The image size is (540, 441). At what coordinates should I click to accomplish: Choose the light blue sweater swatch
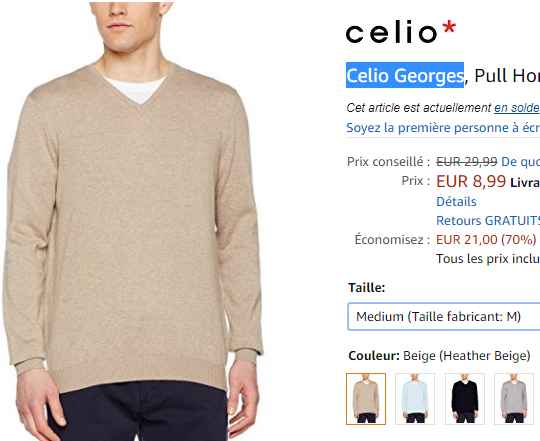pos(415,399)
